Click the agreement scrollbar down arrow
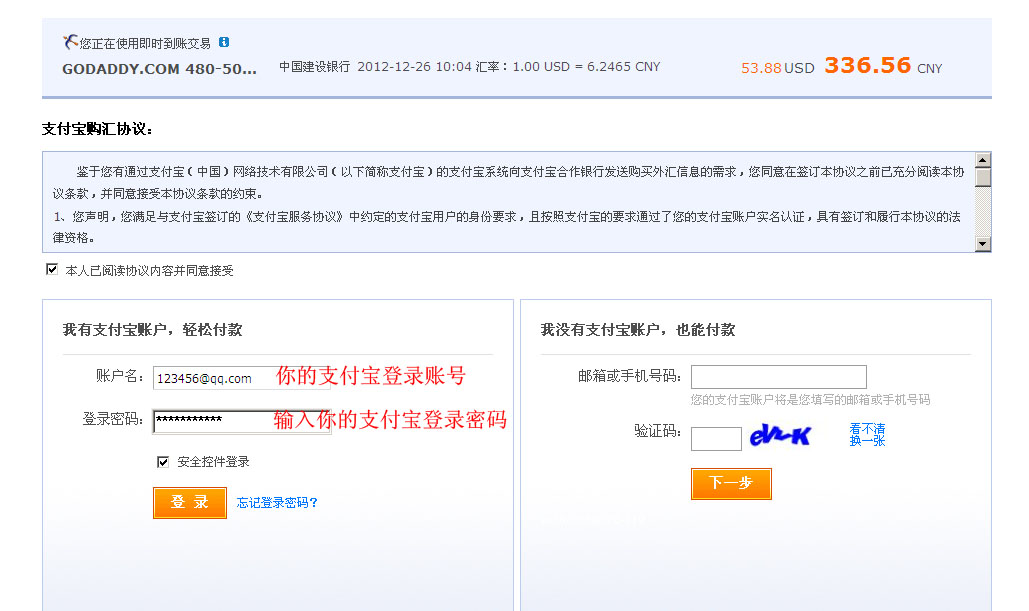Image resolution: width=1029 pixels, height=611 pixels. click(982, 244)
